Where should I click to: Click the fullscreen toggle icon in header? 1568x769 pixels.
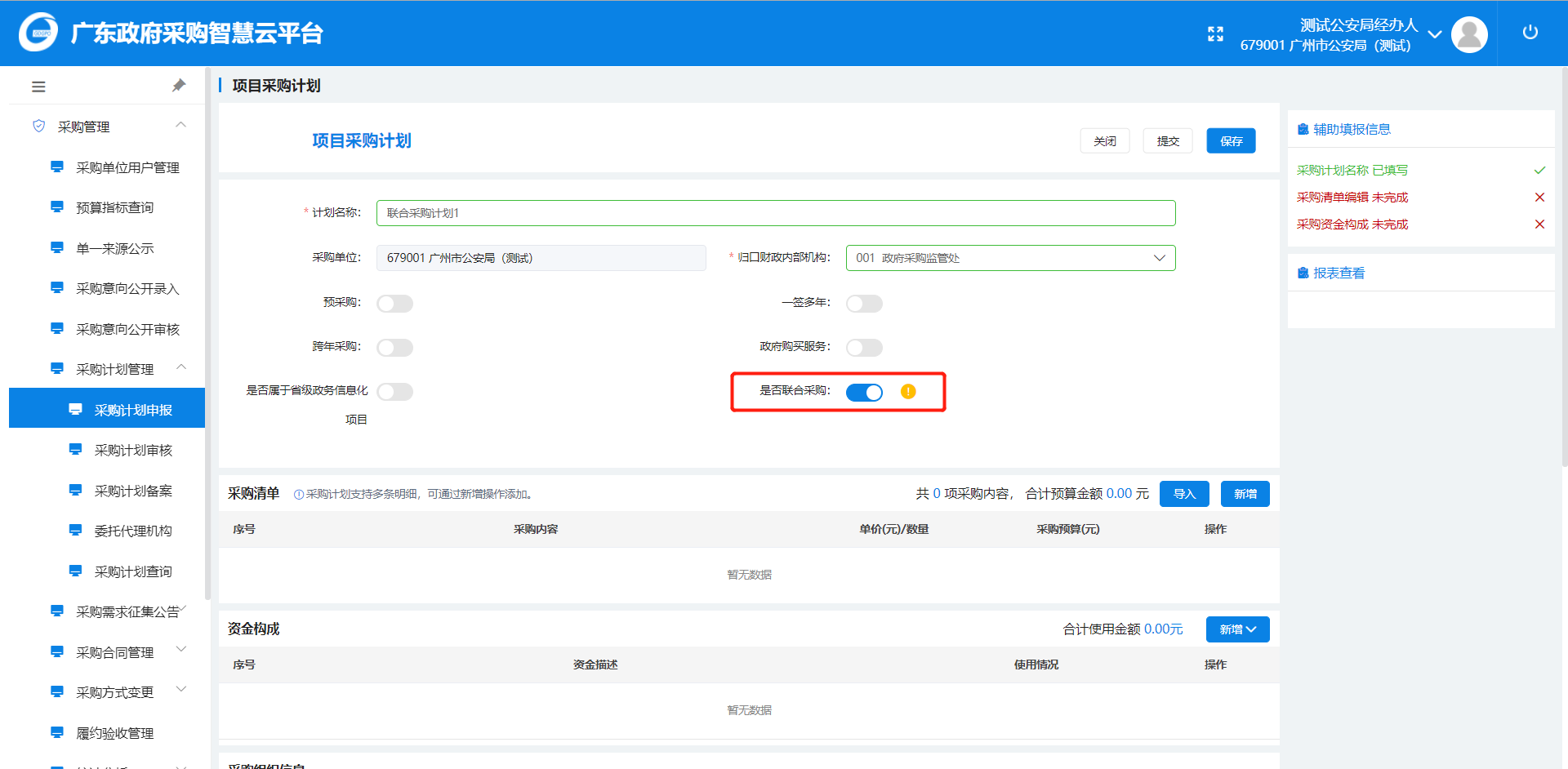tap(1215, 33)
